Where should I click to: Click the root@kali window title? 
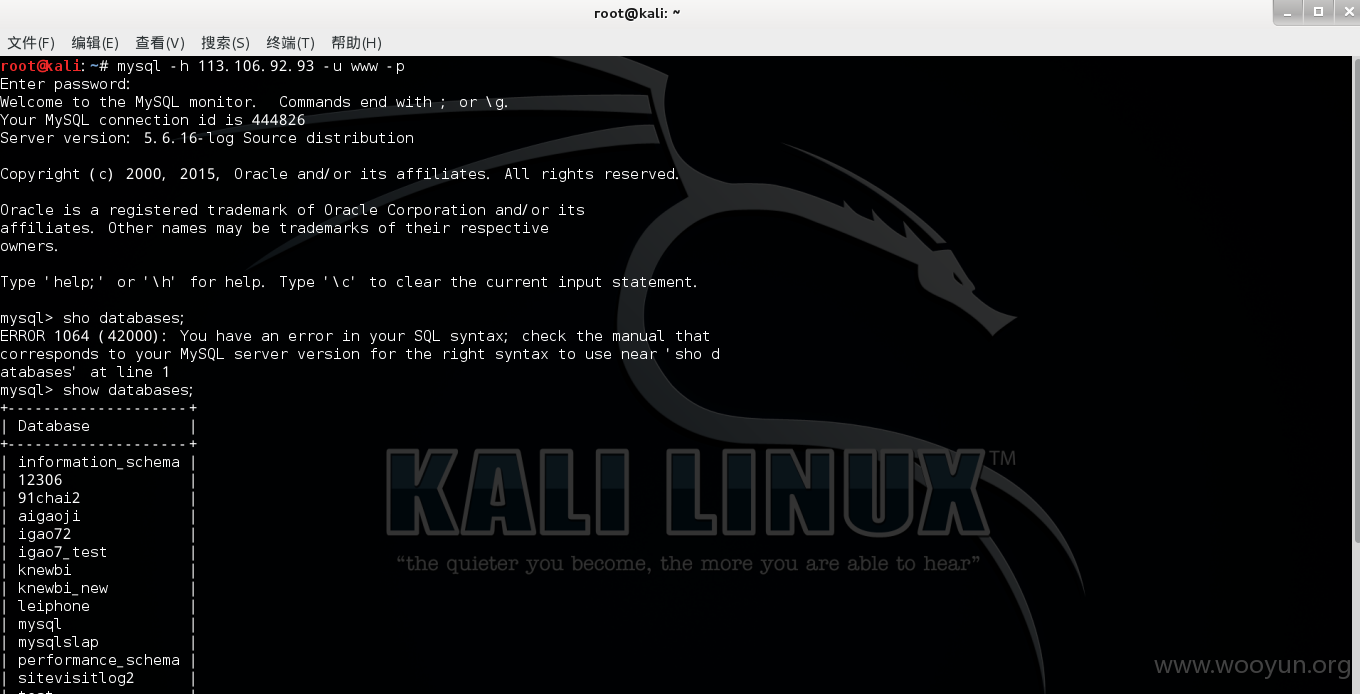coord(636,13)
